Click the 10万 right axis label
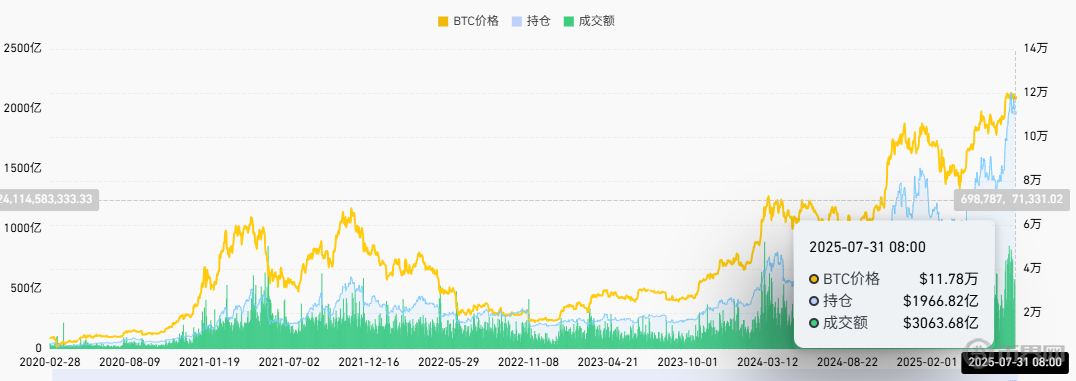This screenshot has height=381, width=1076. point(1037,136)
